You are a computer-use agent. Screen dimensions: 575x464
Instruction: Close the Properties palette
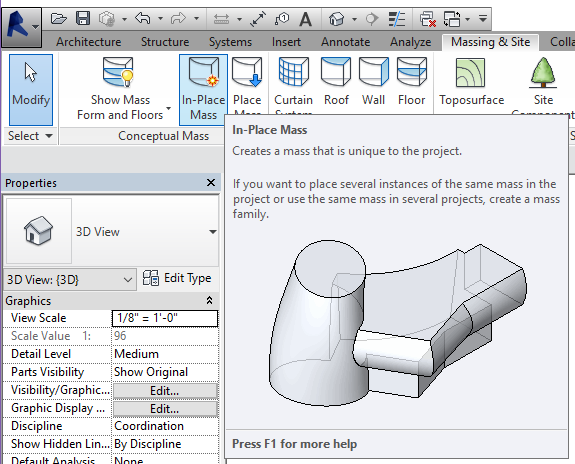coord(211,183)
